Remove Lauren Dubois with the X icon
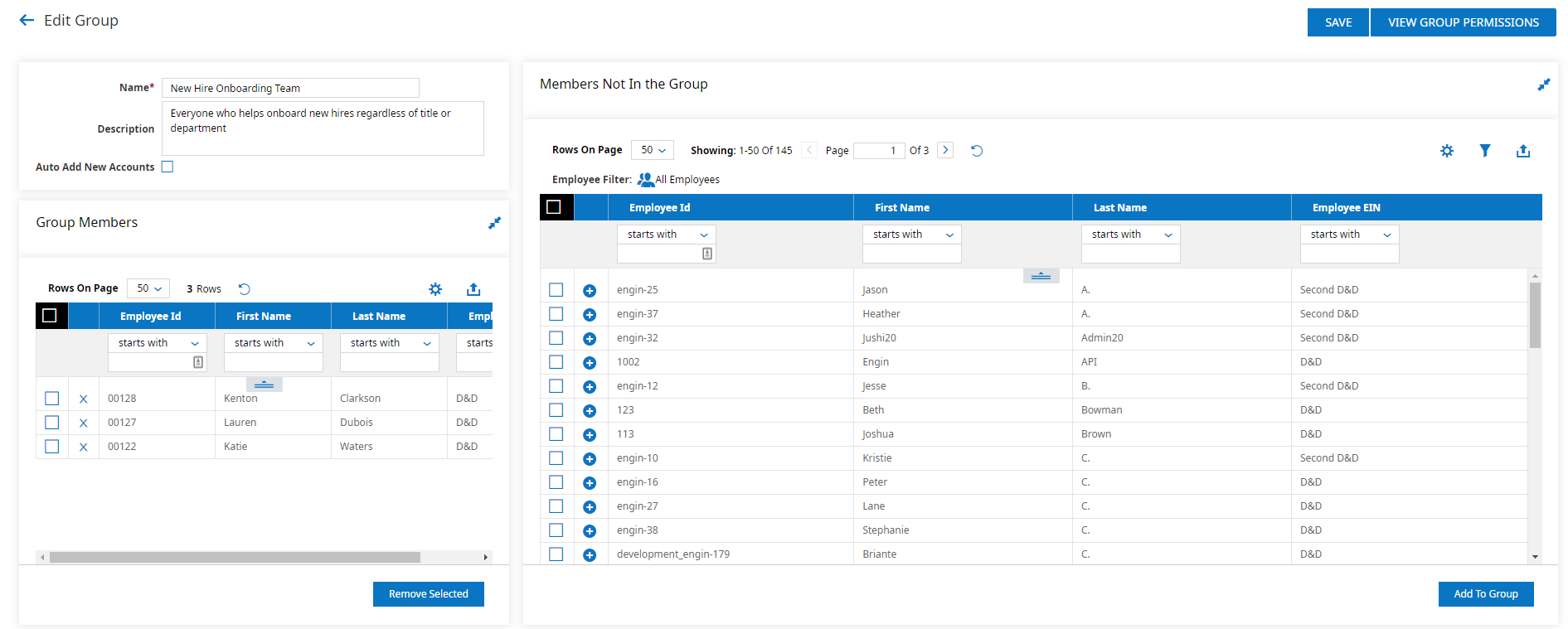 click(83, 423)
